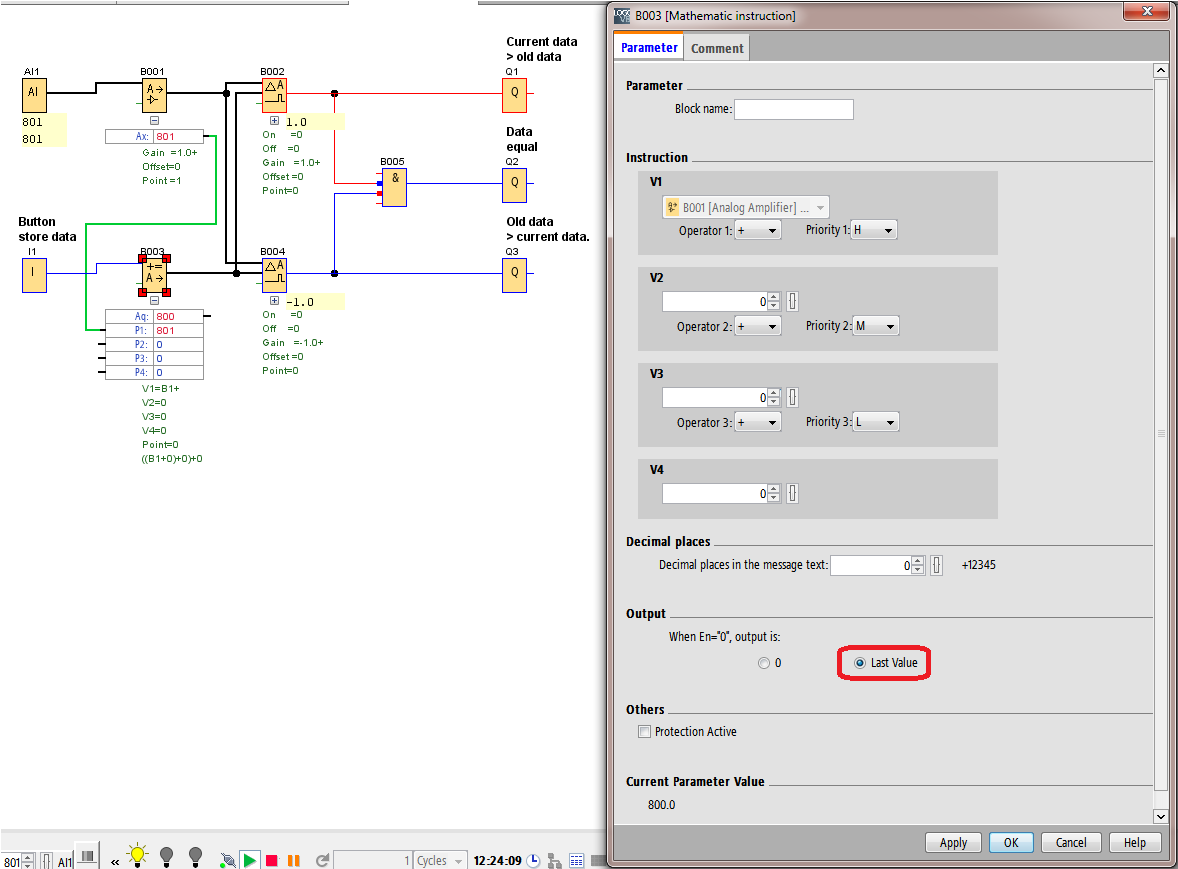This screenshot has width=1178, height=869.
Task: Click the I1 digital input block
Action: 34,274
